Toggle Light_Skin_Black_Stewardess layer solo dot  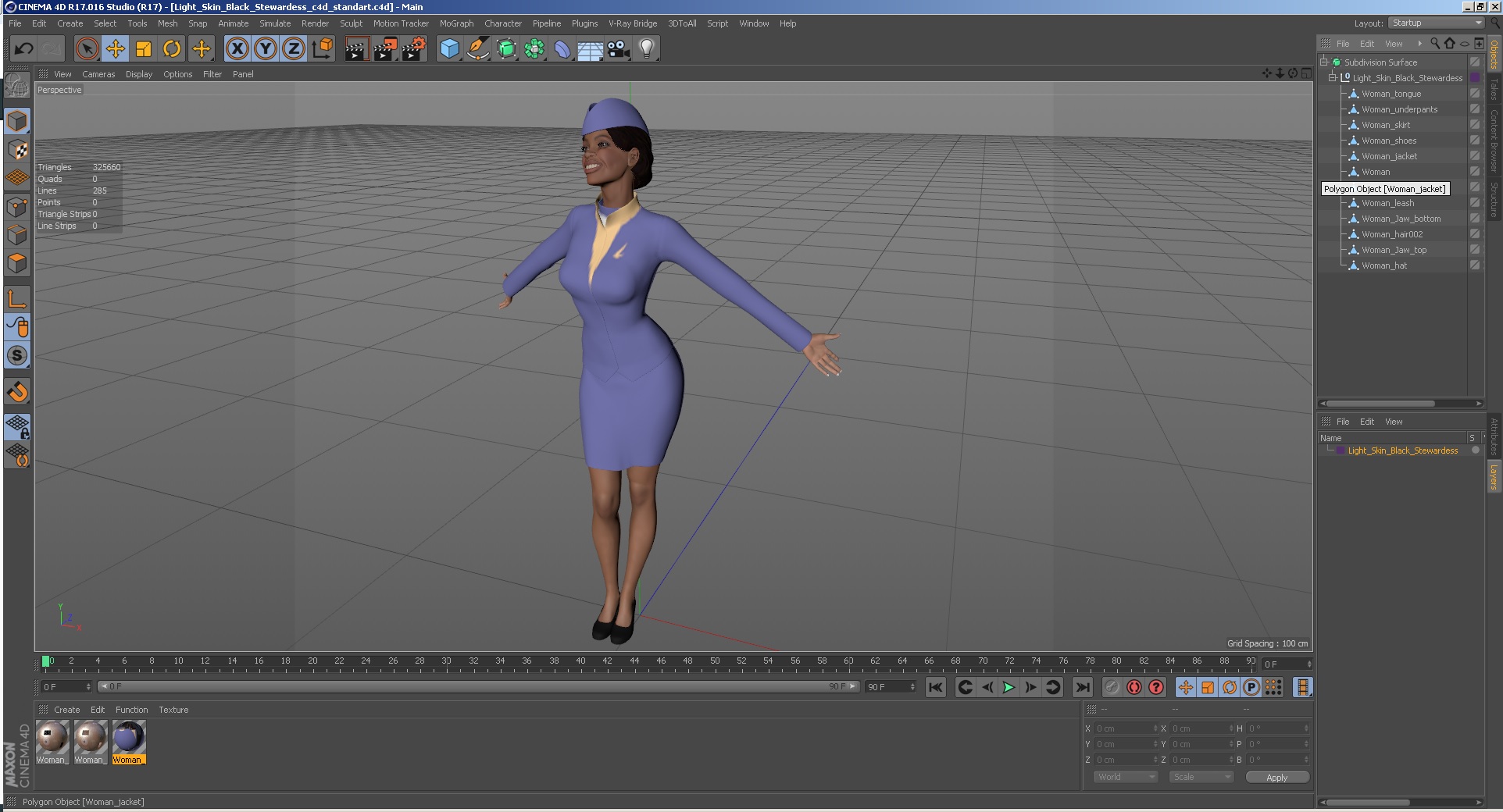coord(1476,451)
